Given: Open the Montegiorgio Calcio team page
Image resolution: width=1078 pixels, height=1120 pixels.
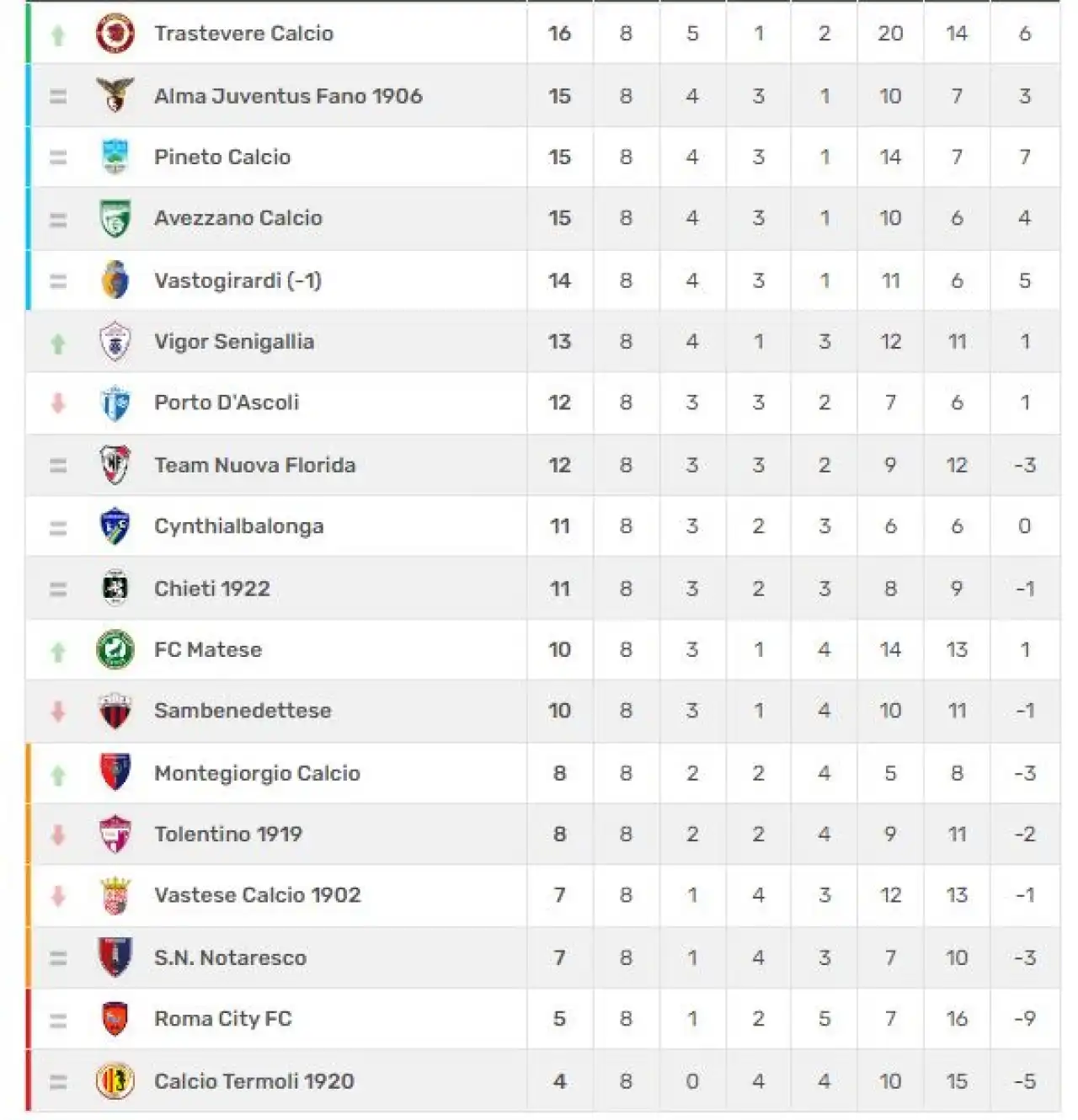Looking at the screenshot, I should [257, 773].
